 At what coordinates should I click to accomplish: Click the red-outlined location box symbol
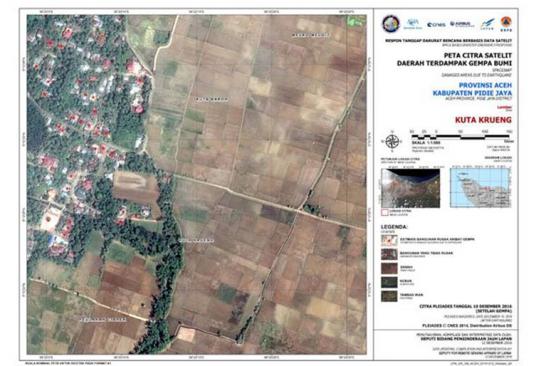384,212
